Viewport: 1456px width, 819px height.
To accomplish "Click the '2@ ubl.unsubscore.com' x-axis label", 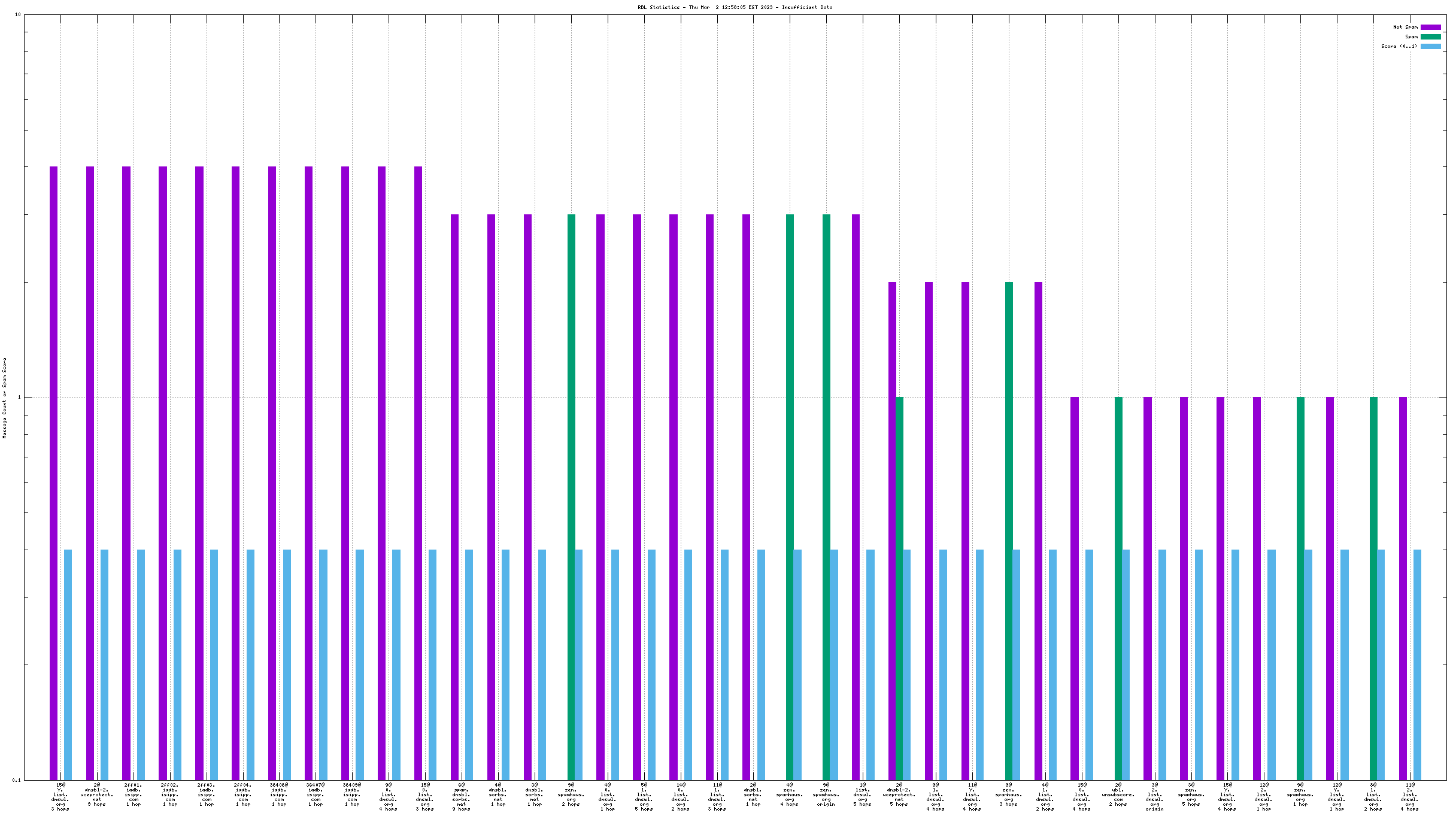I will coord(1118,794).
